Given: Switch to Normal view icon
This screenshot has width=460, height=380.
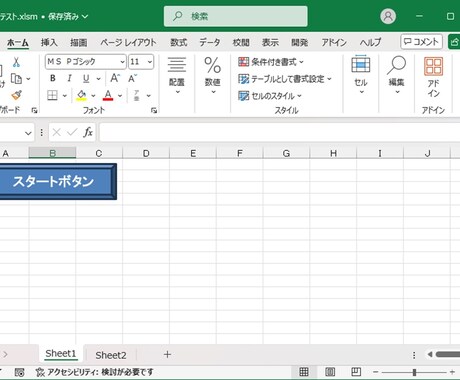Looking at the screenshot, I should (x=304, y=371).
